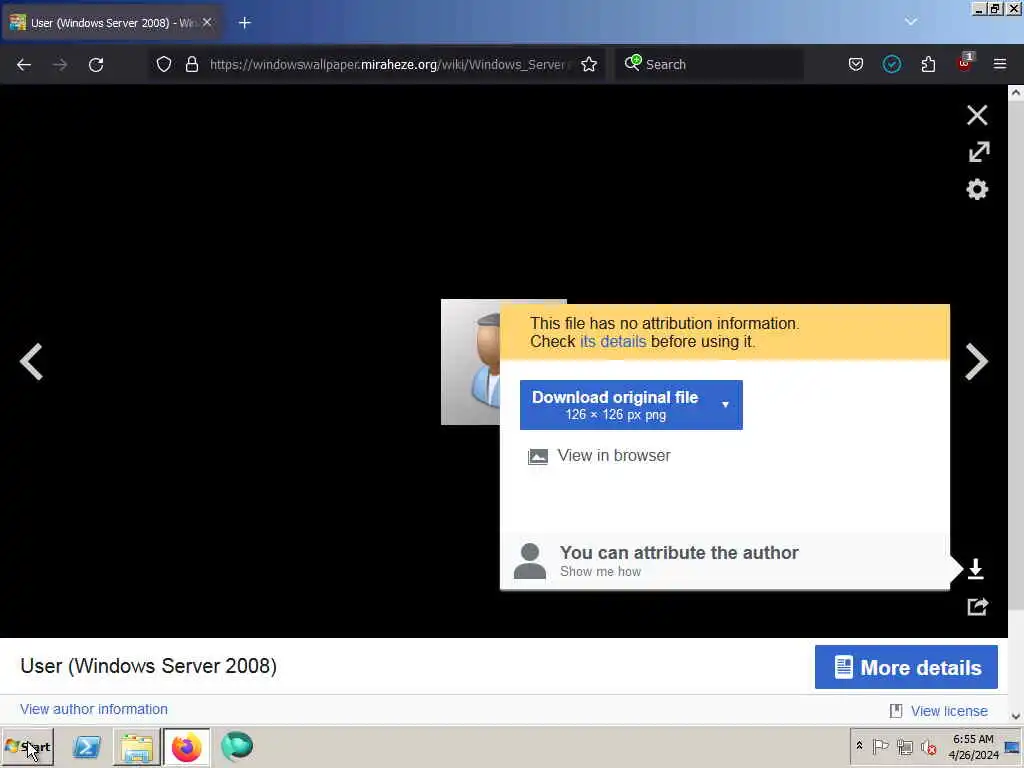Go back with the browser back arrow
This screenshot has width=1024, height=768.
click(24, 65)
